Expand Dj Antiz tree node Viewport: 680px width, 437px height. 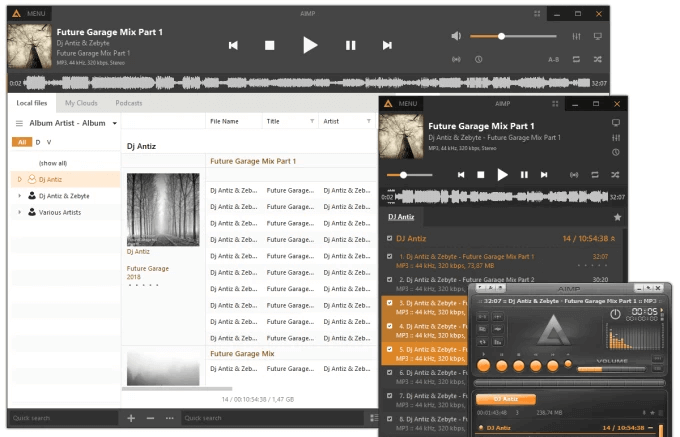pos(20,179)
